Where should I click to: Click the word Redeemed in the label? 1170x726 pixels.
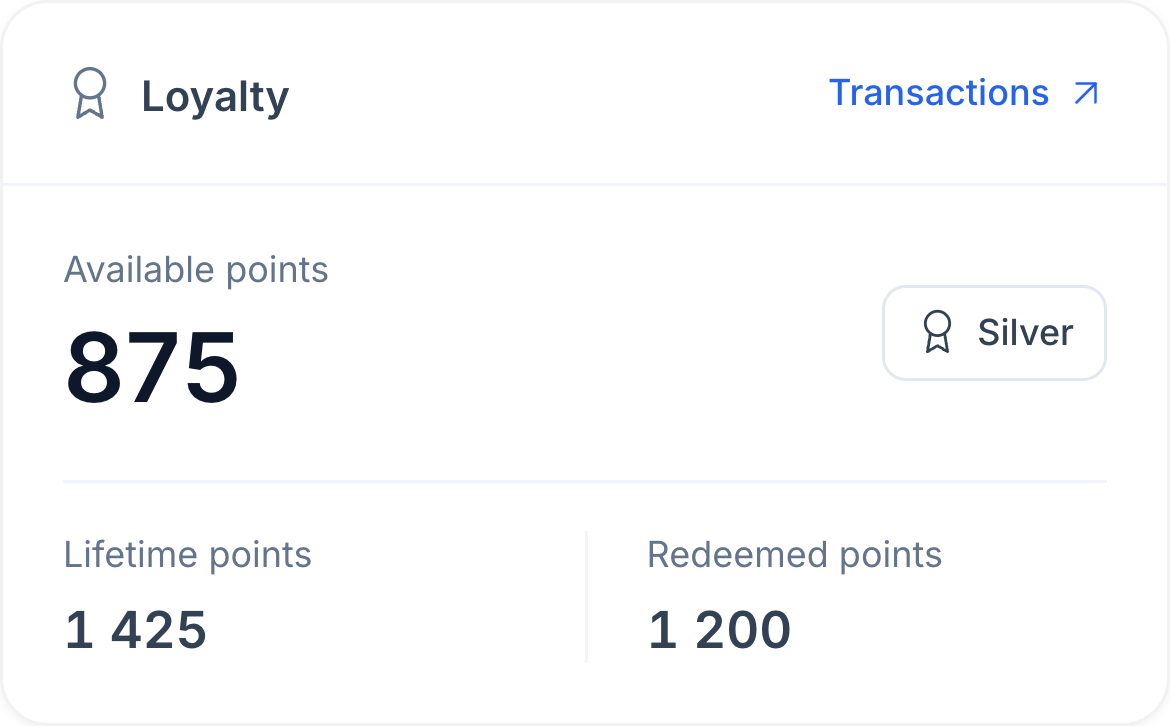tap(738, 555)
